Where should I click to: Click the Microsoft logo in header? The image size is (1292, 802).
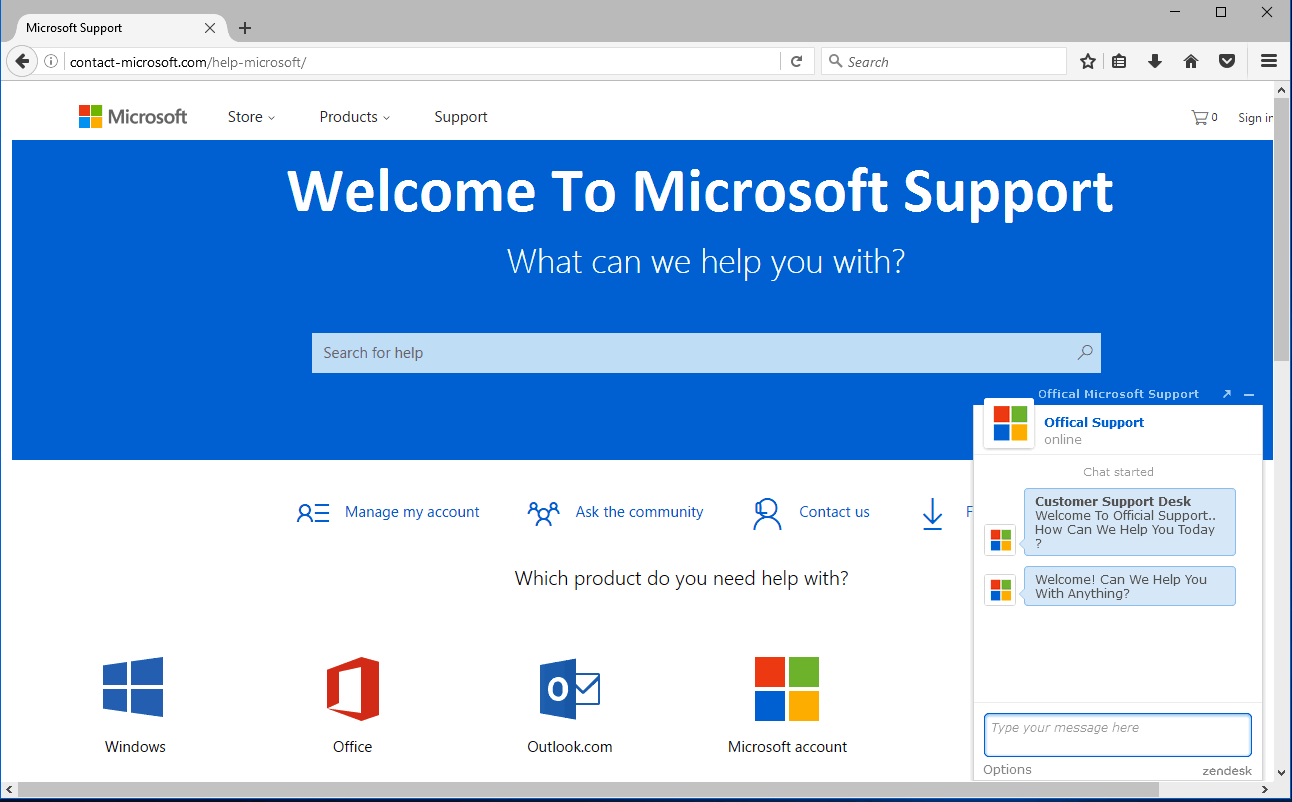pyautogui.click(x=133, y=117)
